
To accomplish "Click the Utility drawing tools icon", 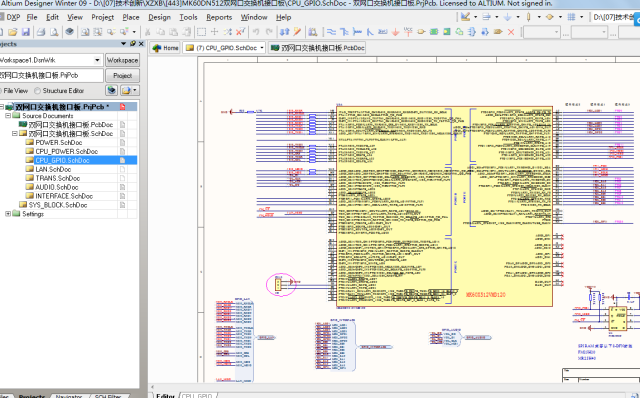I will click(x=465, y=17).
